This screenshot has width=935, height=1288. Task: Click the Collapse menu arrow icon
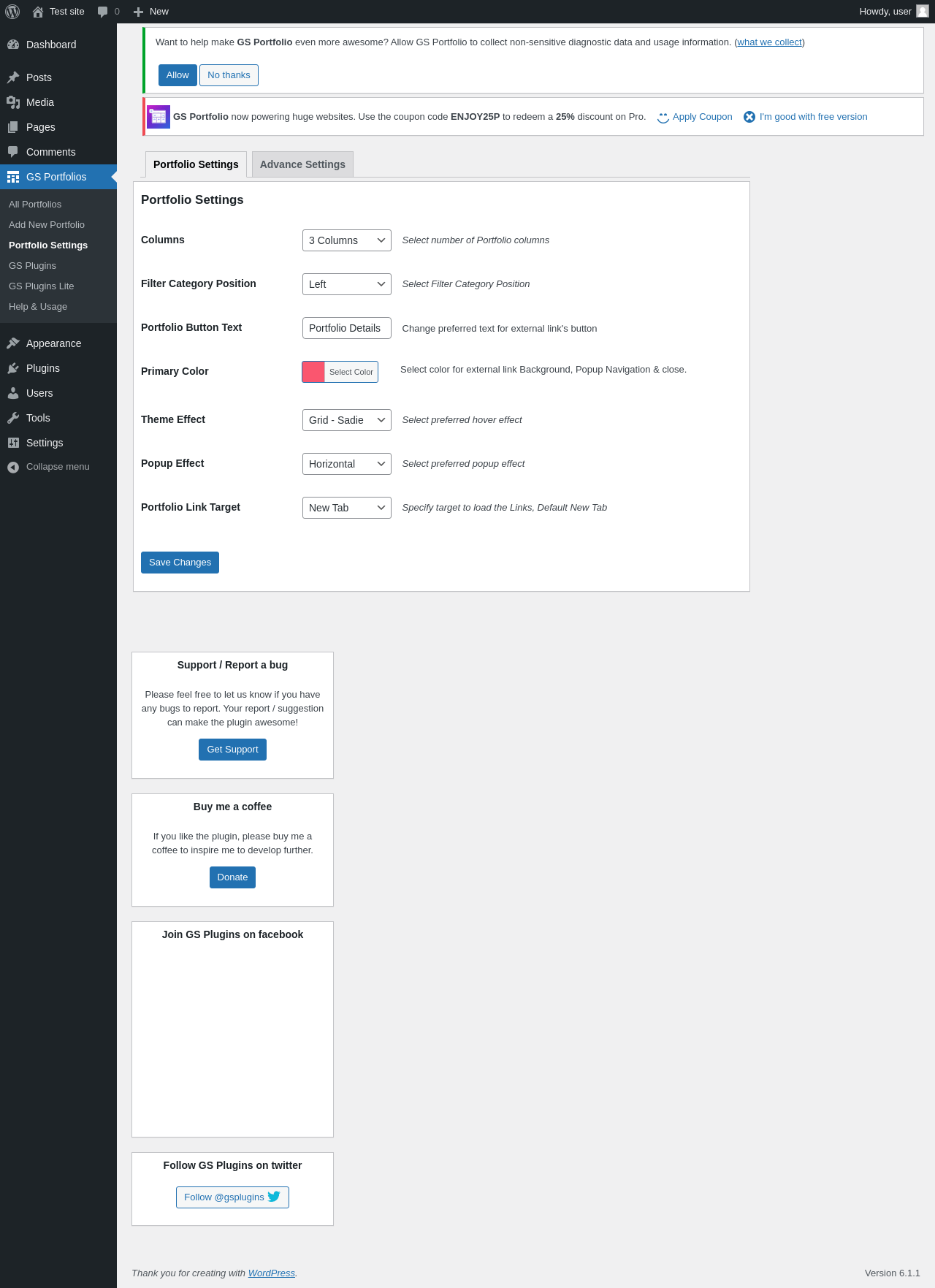tap(13, 467)
